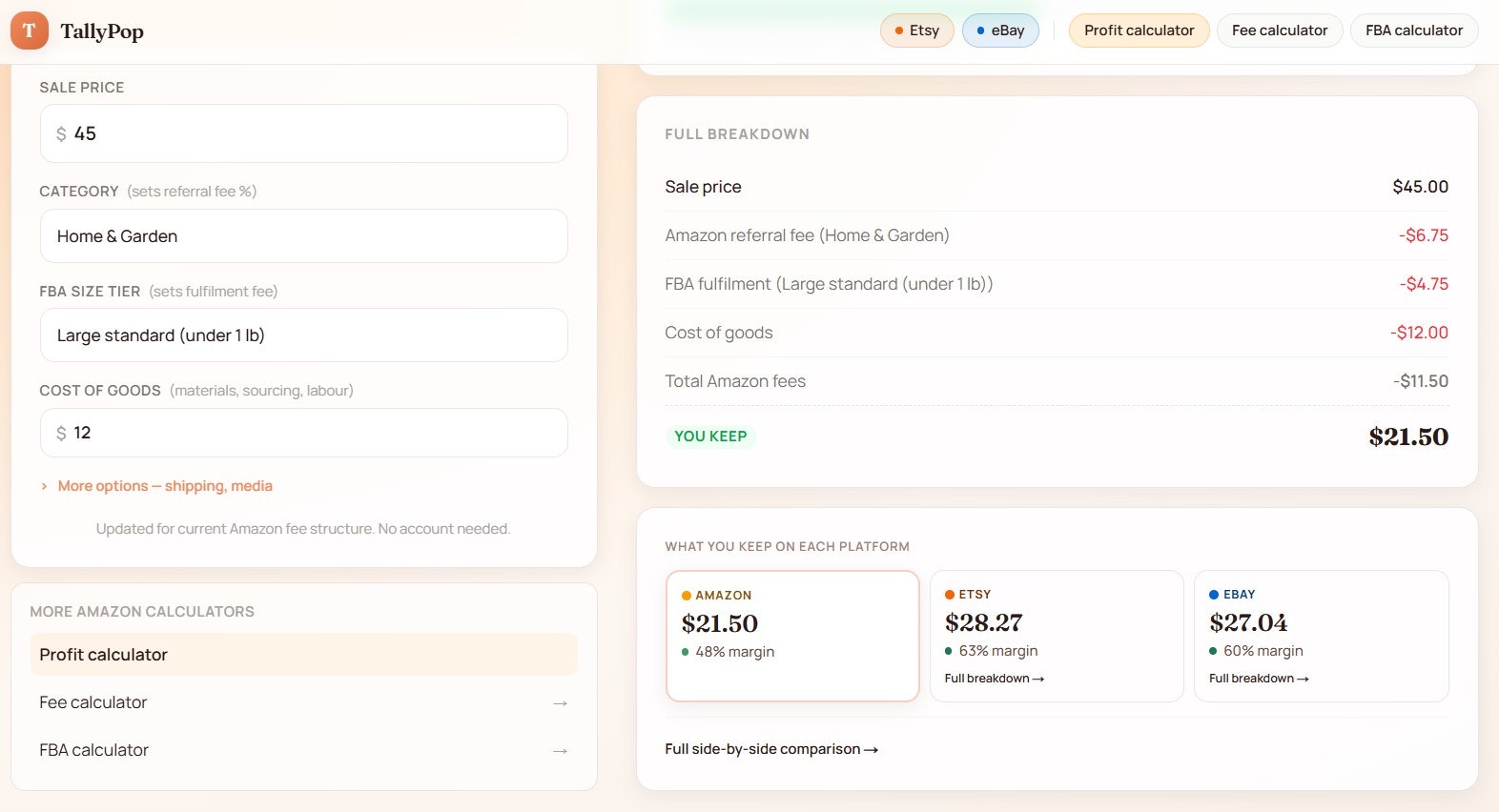This screenshot has height=812, width=1499.
Task: Open the Fee calculator header tab
Action: 1280,30
